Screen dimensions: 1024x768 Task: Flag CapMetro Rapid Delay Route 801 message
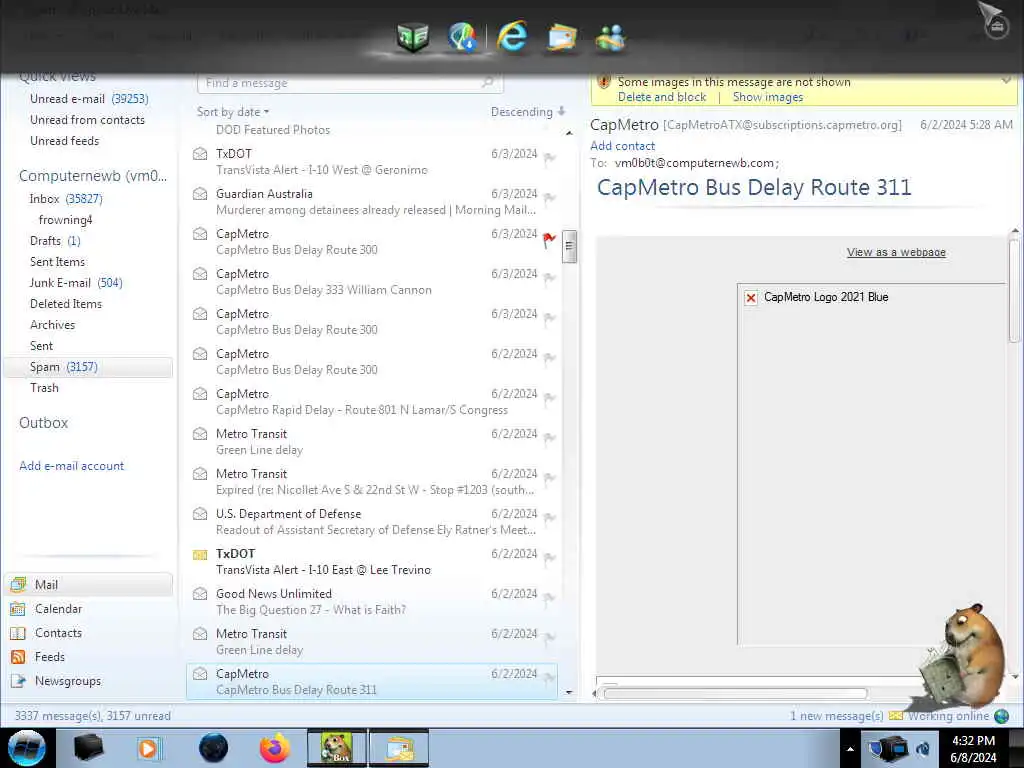coord(549,398)
